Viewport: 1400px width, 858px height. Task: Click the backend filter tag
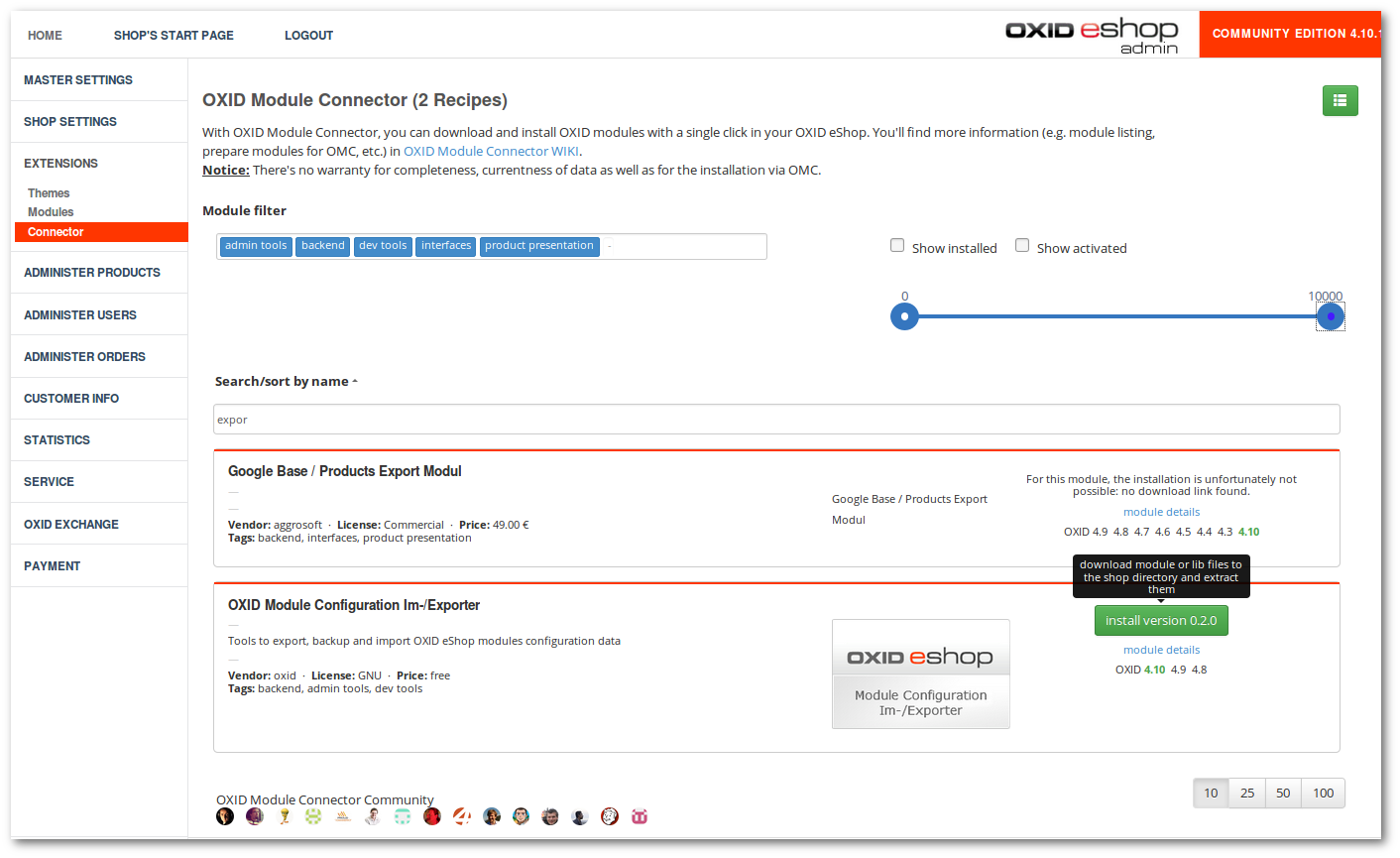(322, 246)
